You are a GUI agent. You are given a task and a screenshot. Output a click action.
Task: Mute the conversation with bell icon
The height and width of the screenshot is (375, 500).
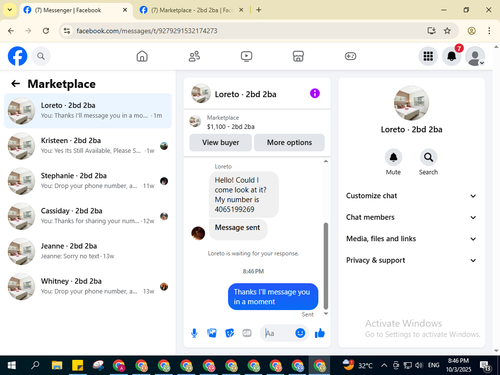[x=393, y=157]
